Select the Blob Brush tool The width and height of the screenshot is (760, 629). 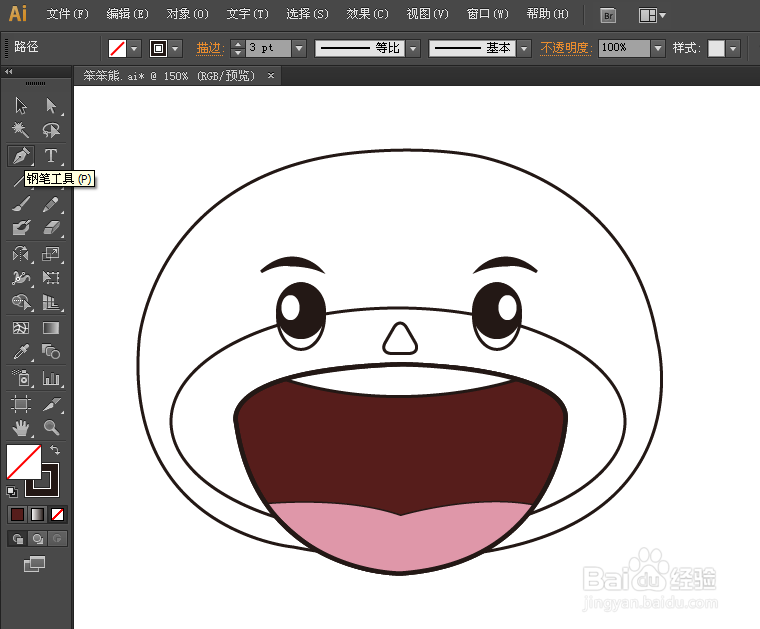click(x=21, y=227)
